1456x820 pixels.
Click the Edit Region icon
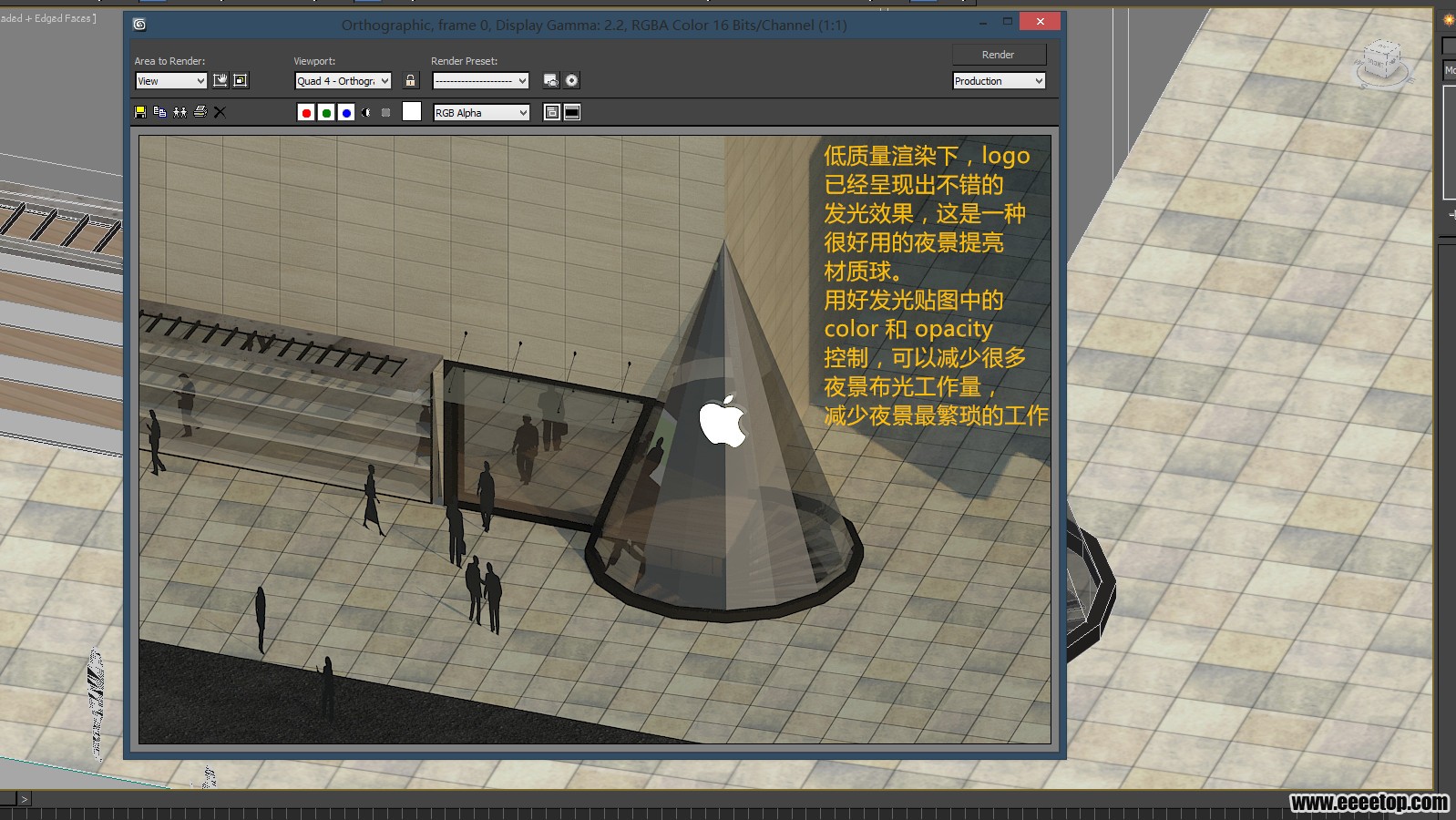[220, 80]
